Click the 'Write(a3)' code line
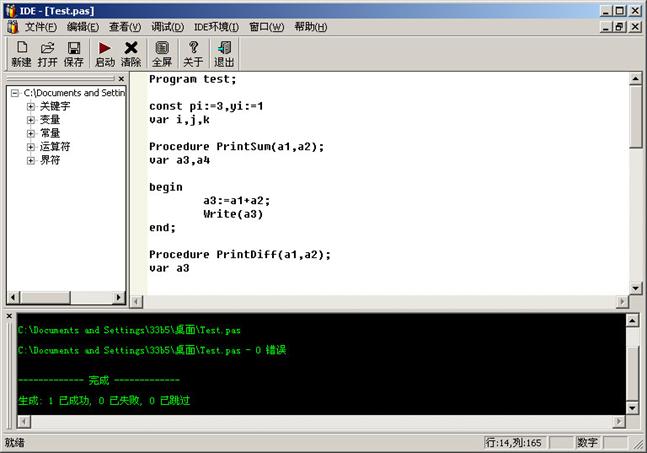 pyautogui.click(x=233, y=215)
